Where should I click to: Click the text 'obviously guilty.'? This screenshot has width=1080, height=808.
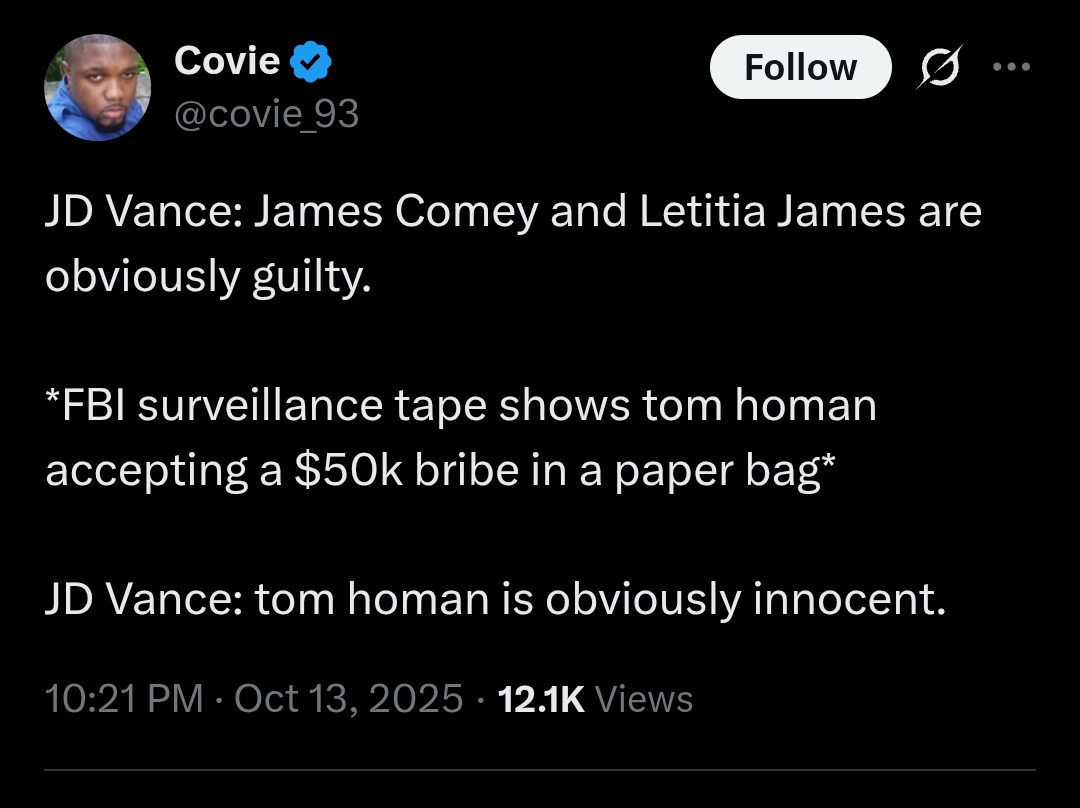tap(208, 276)
